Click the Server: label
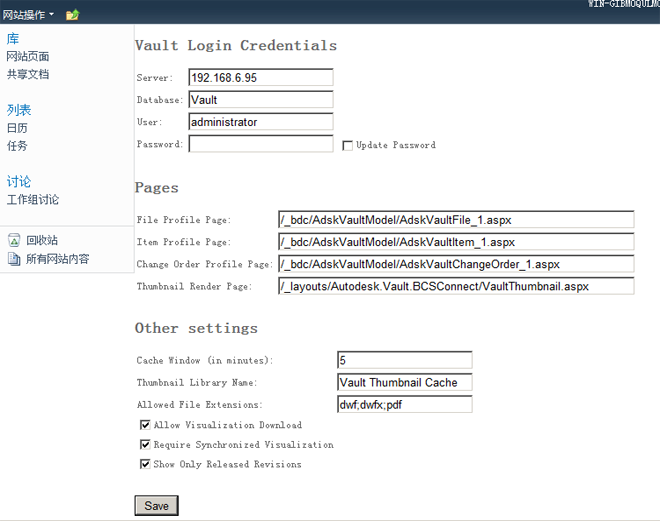Viewport: 660px width, 521px height. pos(154,78)
